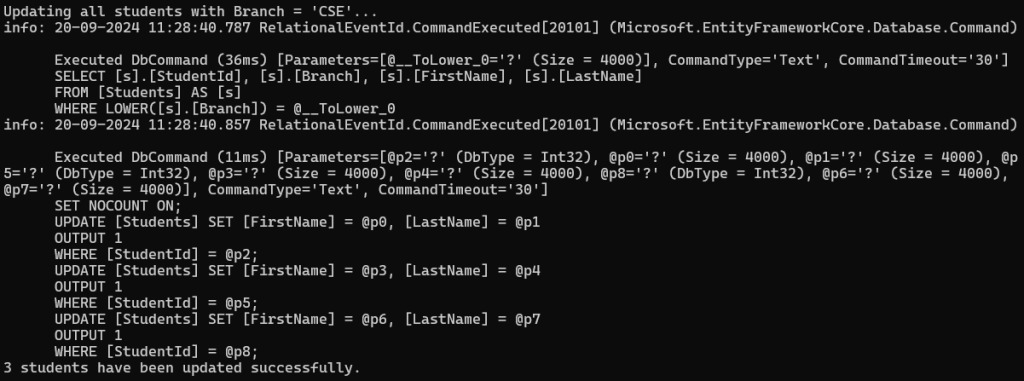The width and height of the screenshot is (1024, 381).
Task: Click 'WHERE [StudentId] = @p8;' line
Action: point(156,352)
